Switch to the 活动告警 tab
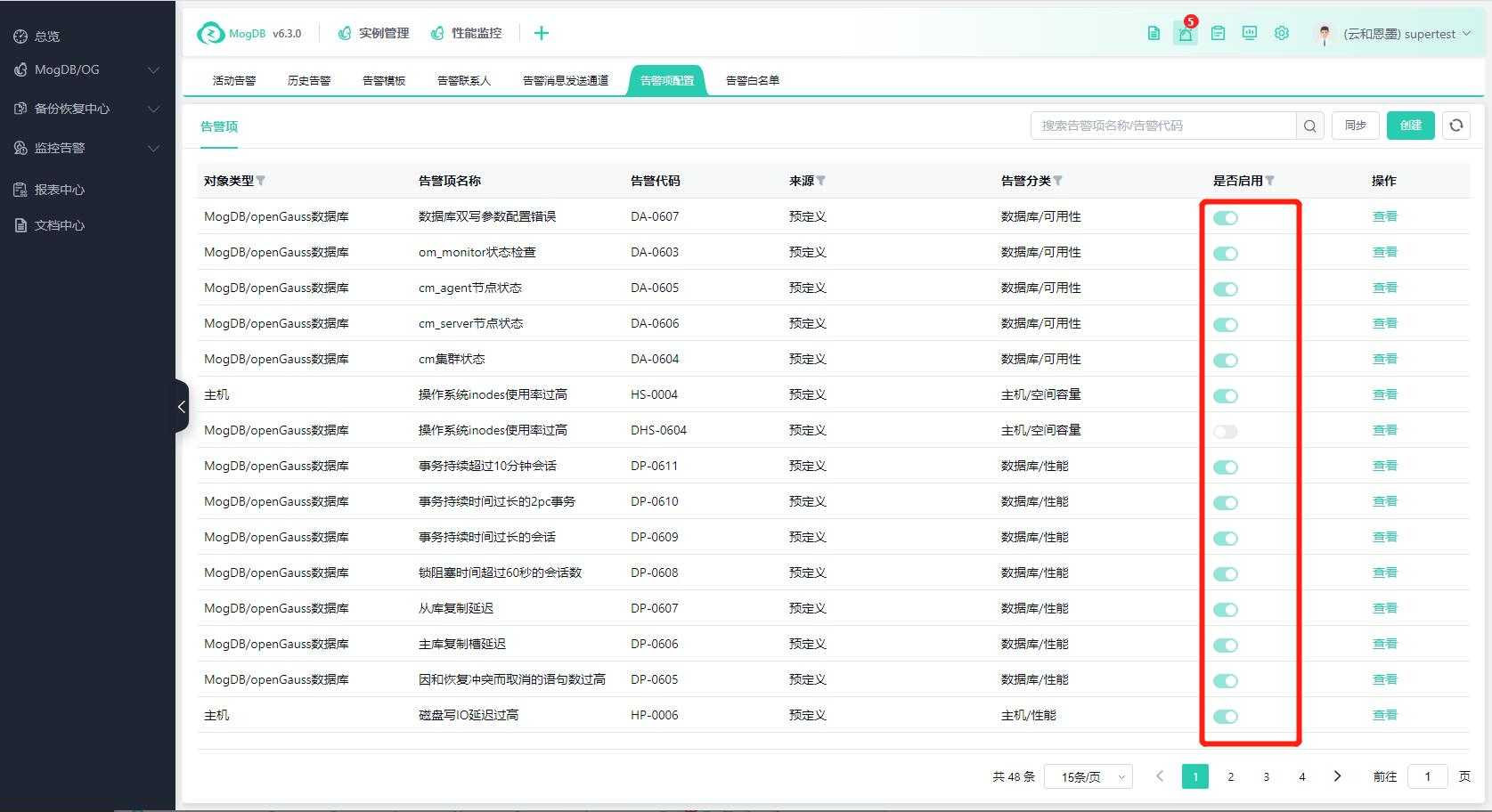This screenshot has width=1492, height=812. pos(234,80)
